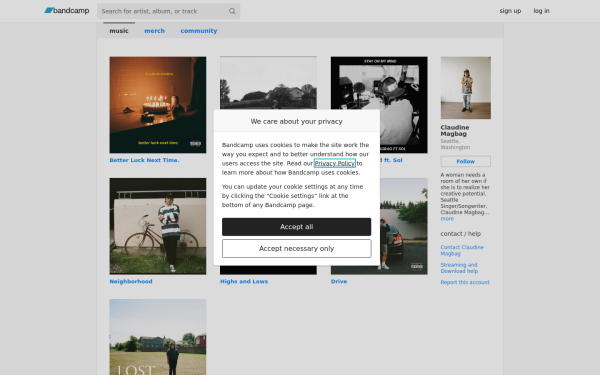The height and width of the screenshot is (375, 600).
Task: Open the Neighborhood album cover
Action: pos(158,226)
